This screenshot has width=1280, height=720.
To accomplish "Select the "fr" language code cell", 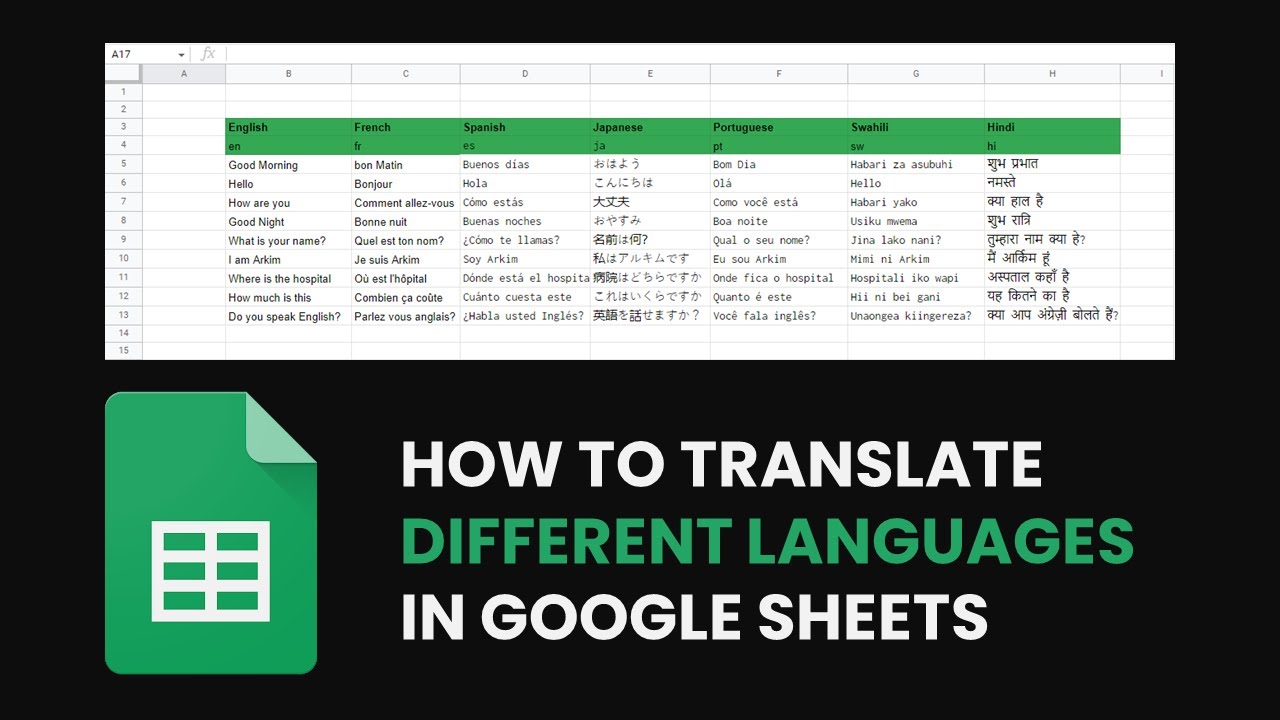I will coord(406,146).
